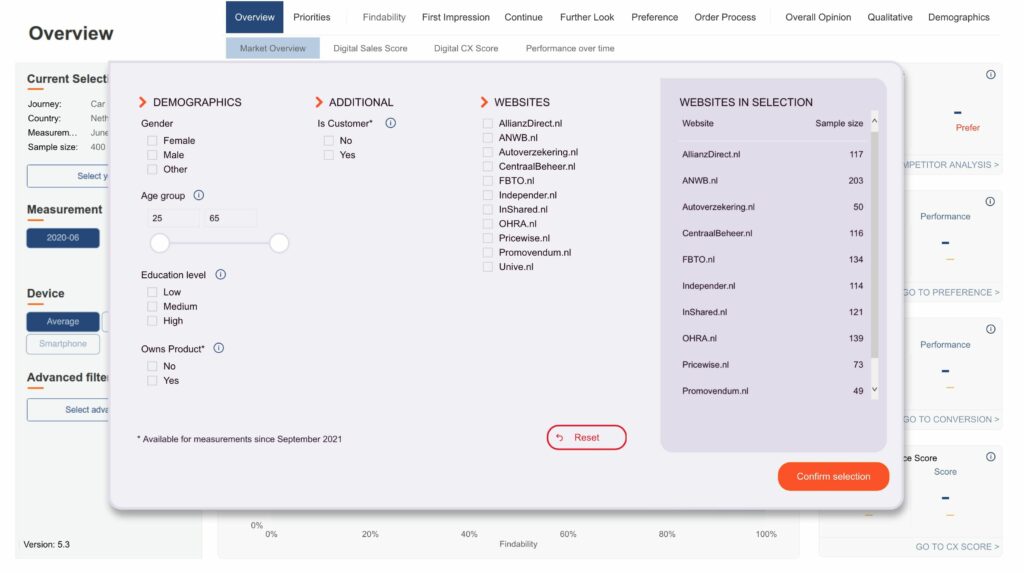Viewport: 1024px width, 573px height.
Task: Select the 2020-06 measurement button
Action: 63,238
